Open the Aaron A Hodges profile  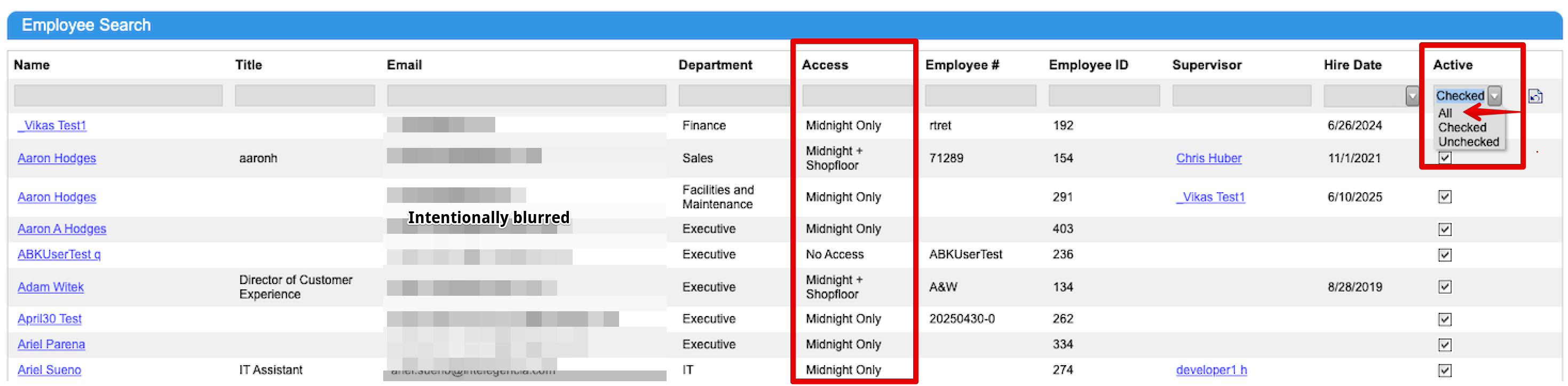pos(61,229)
